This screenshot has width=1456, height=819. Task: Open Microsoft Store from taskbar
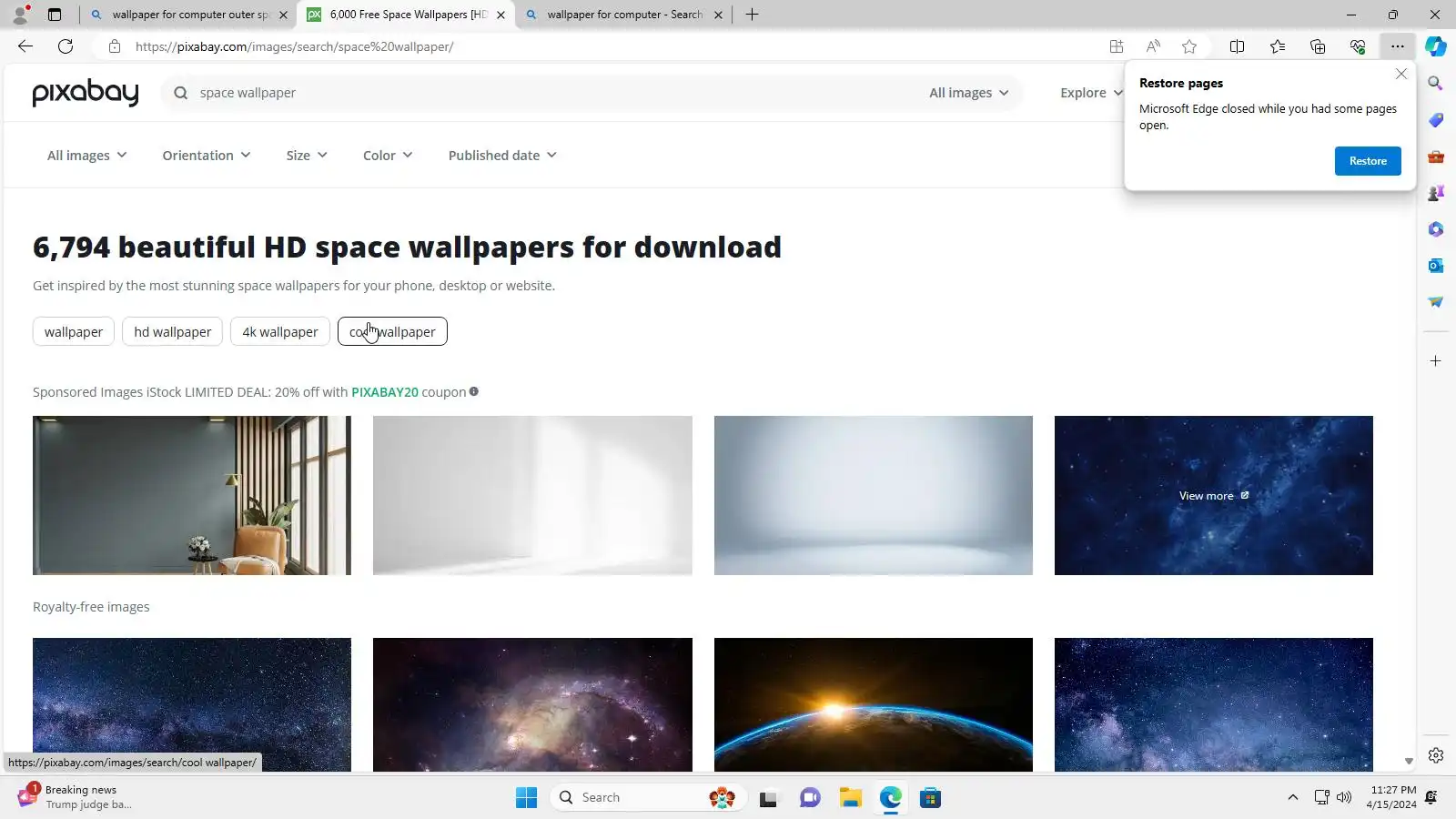930,798
